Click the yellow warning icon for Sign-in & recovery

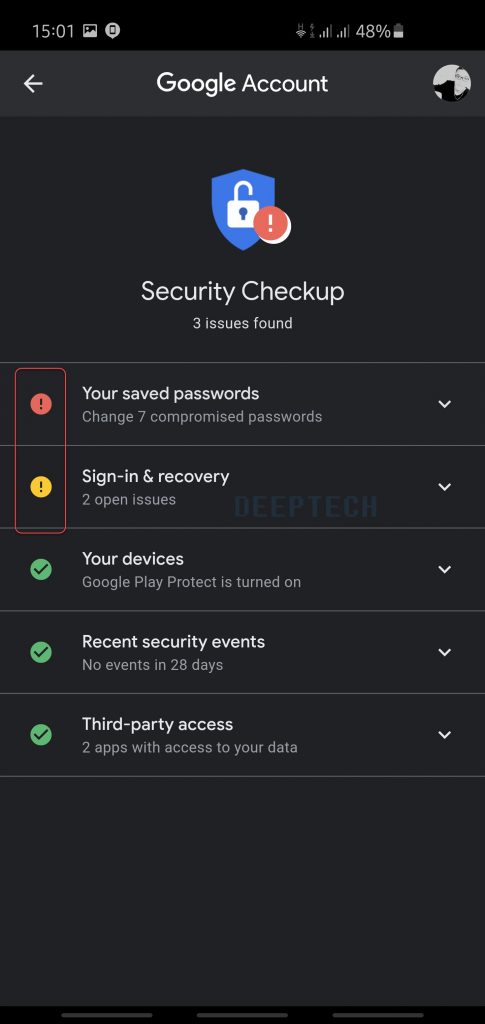(41, 487)
